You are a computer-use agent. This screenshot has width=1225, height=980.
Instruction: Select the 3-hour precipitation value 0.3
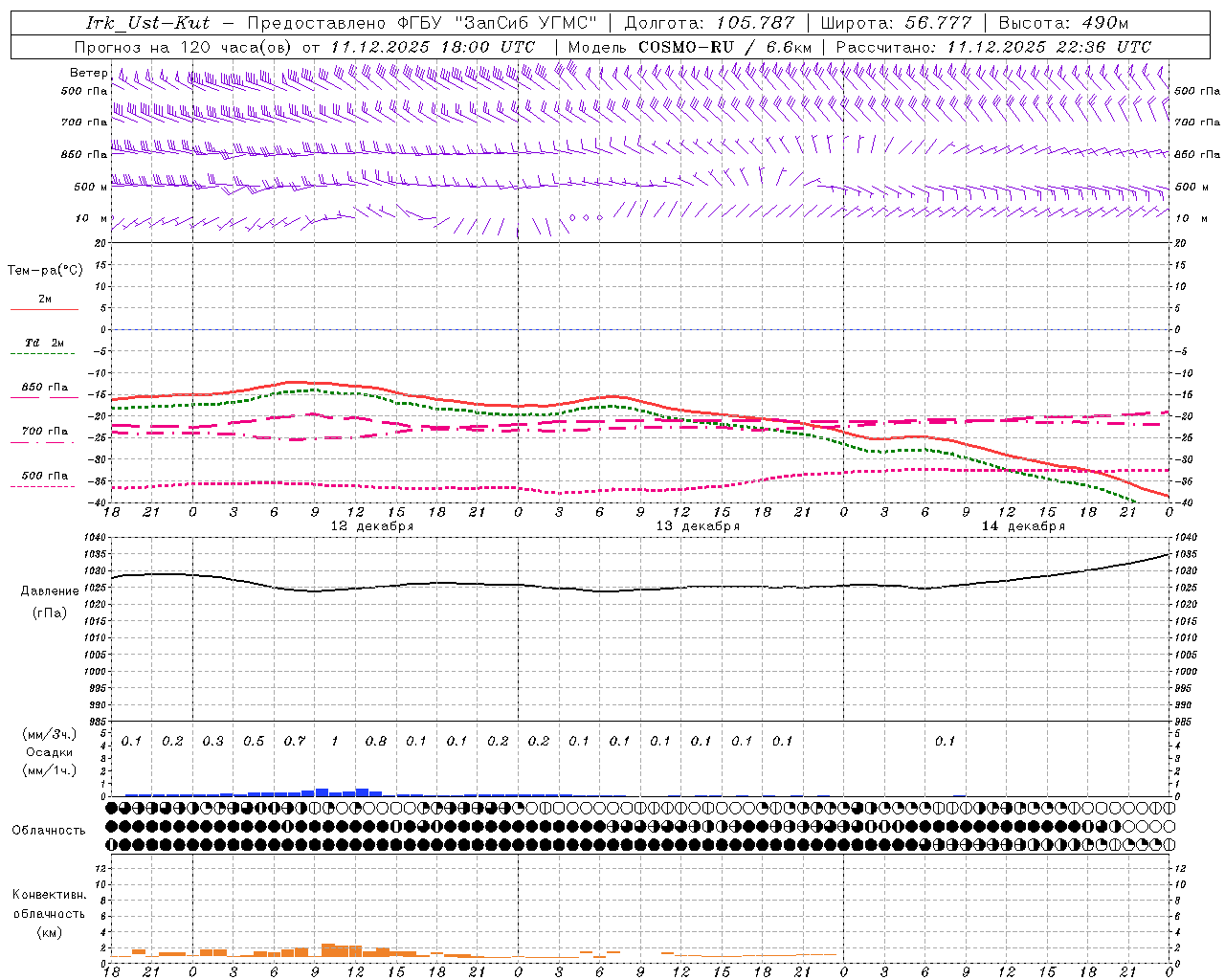pyautogui.click(x=212, y=741)
